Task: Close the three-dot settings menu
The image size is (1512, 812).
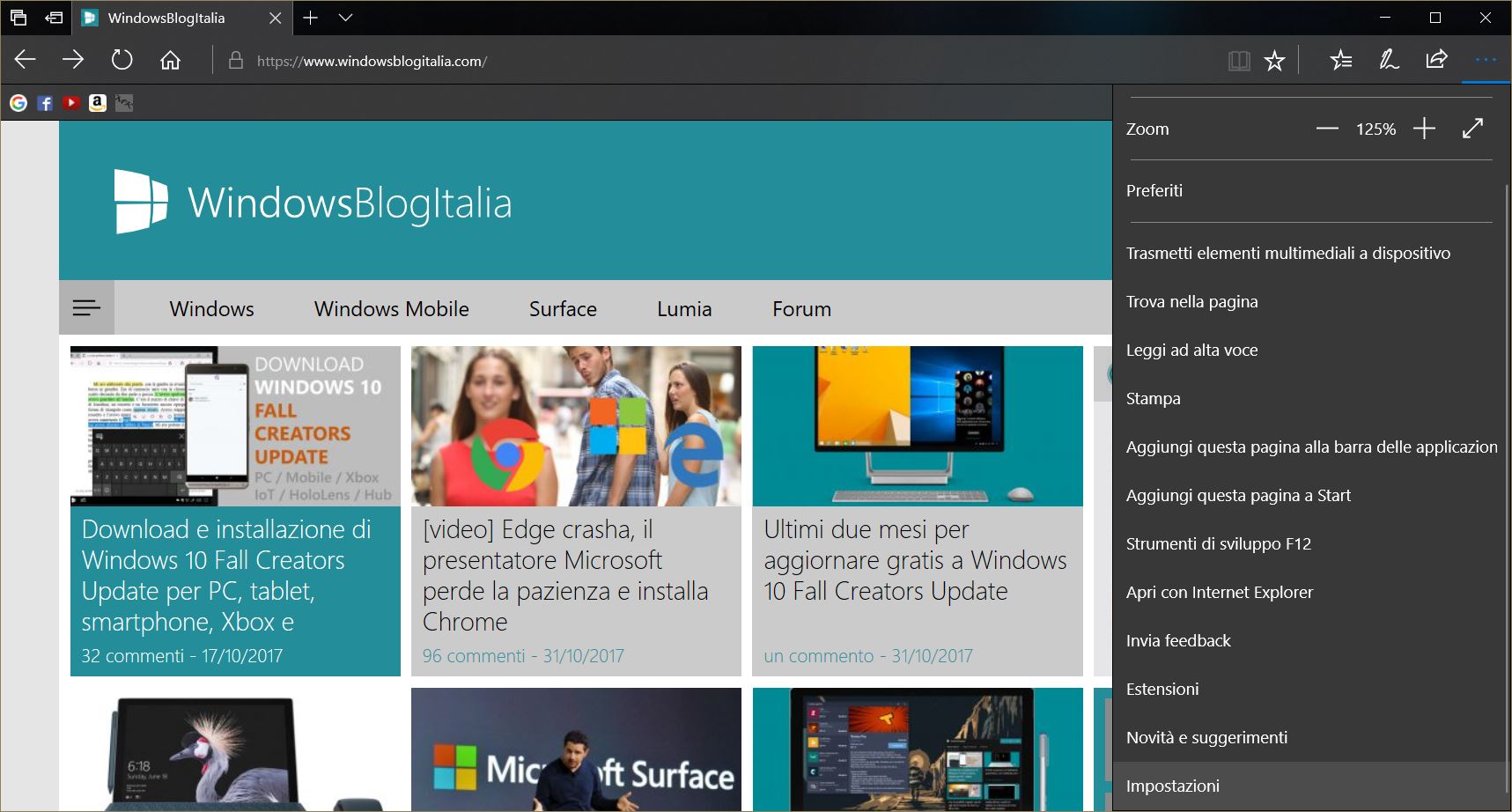Action: [1486, 60]
